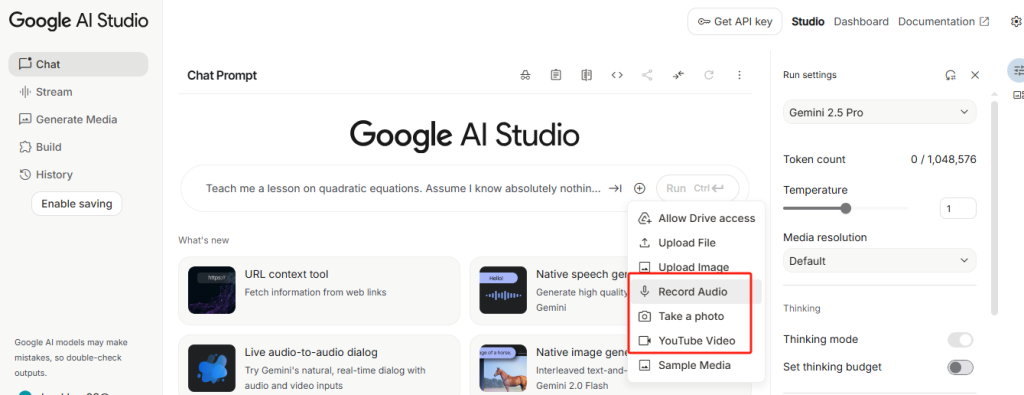Click the tab-accept arrow icon in prompt box
This screenshot has height=395, width=1024.
point(615,188)
